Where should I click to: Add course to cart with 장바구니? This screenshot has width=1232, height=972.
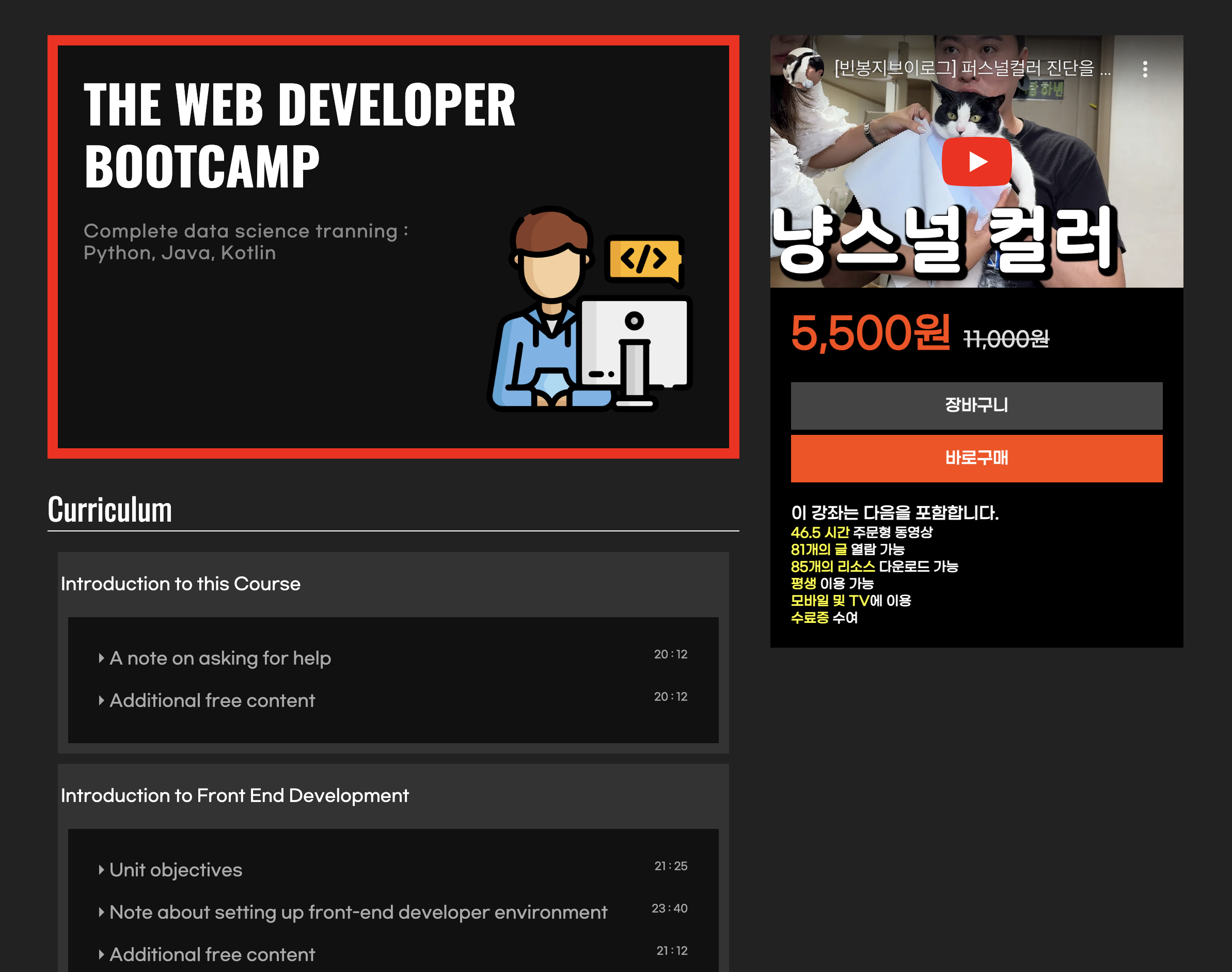[976, 405]
